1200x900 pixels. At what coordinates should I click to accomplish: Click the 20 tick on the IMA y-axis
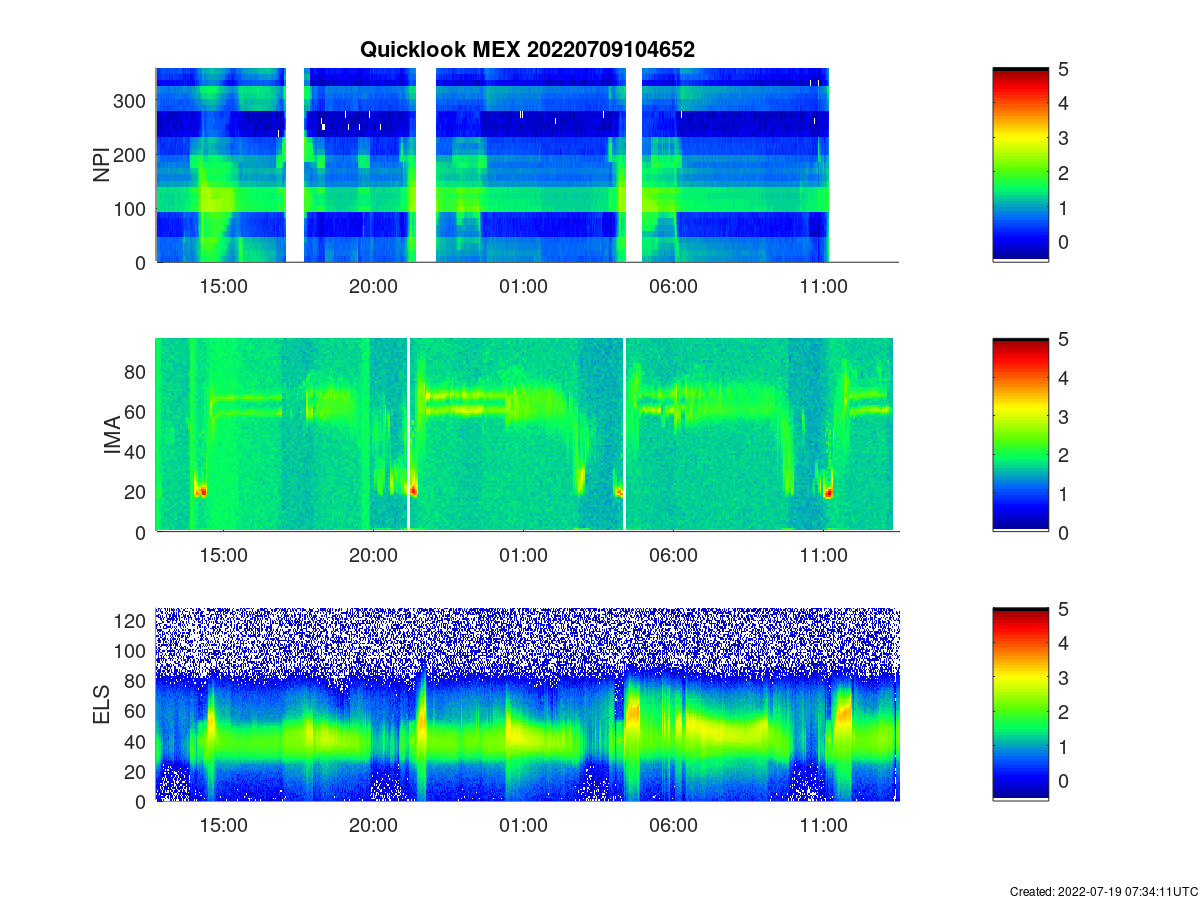136,492
